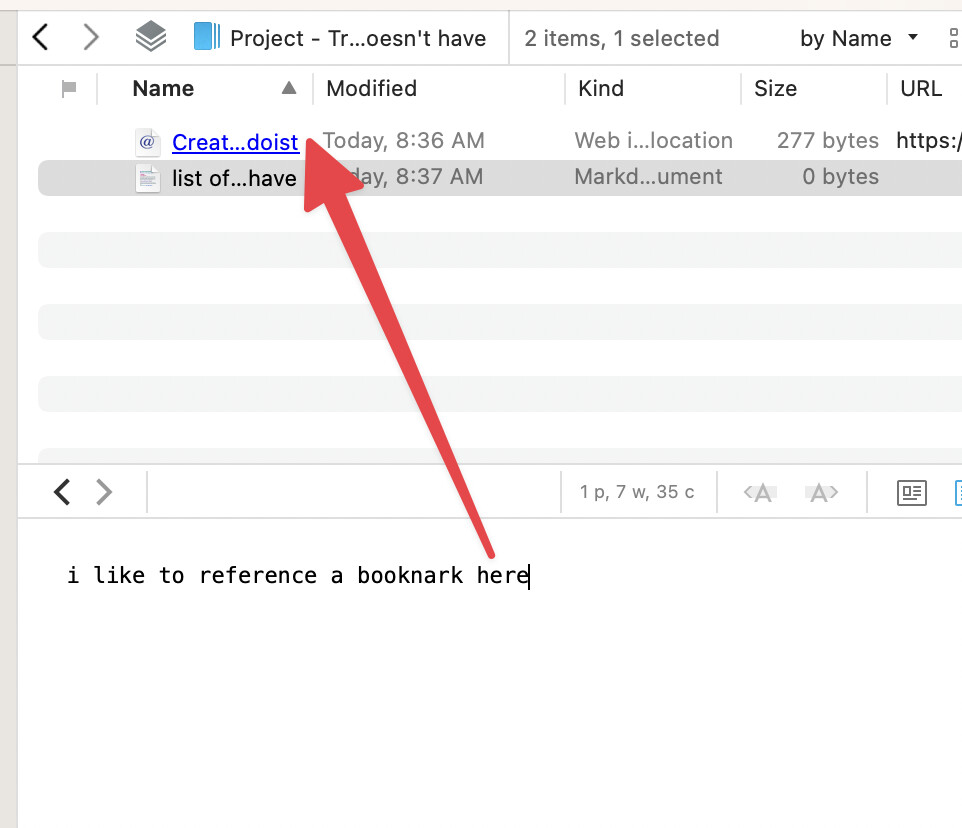Toggle the sort direction triangle on Name column
The height and width of the screenshot is (828, 962).
pos(288,88)
